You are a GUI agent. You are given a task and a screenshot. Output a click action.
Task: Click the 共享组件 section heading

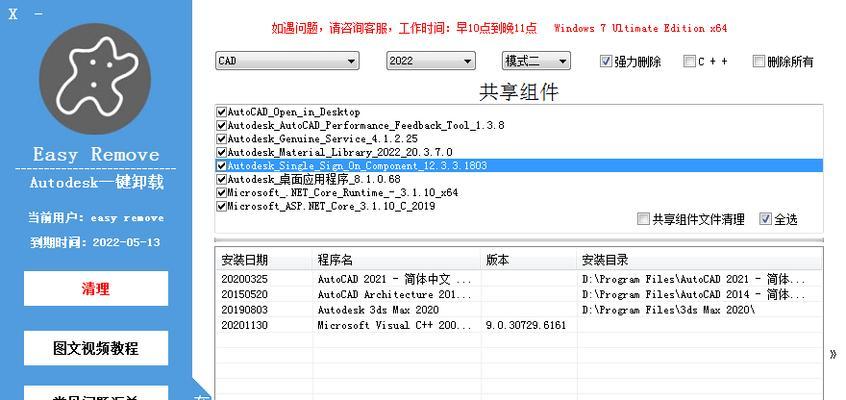tap(519, 92)
